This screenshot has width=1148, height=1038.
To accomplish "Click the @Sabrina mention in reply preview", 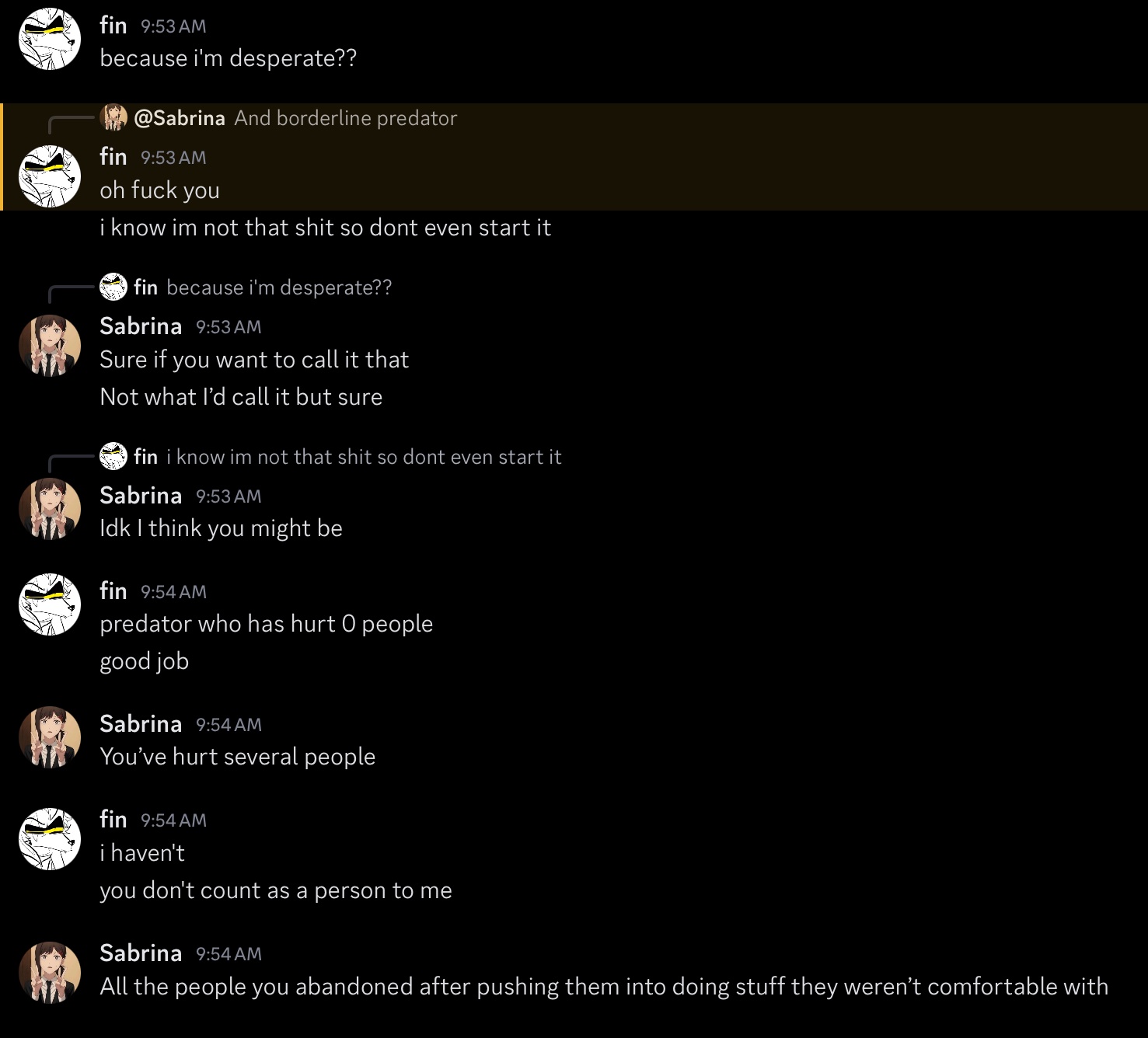I will (x=180, y=118).
